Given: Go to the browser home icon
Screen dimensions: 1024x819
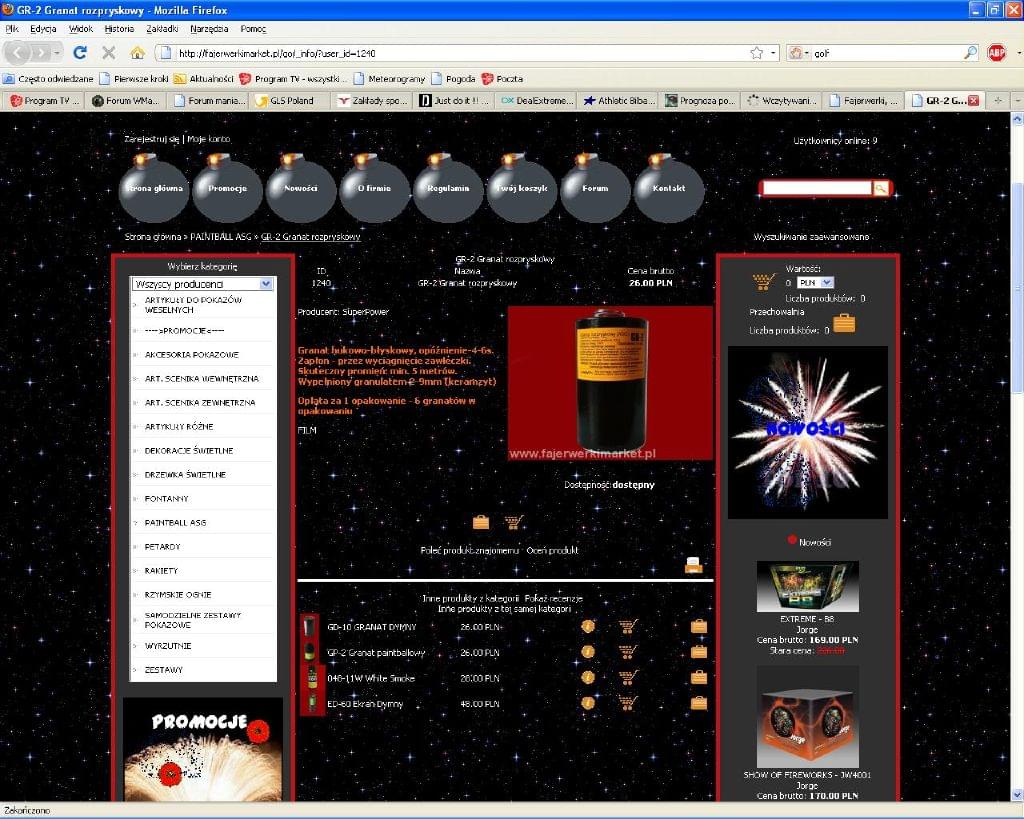Looking at the screenshot, I should pos(137,53).
